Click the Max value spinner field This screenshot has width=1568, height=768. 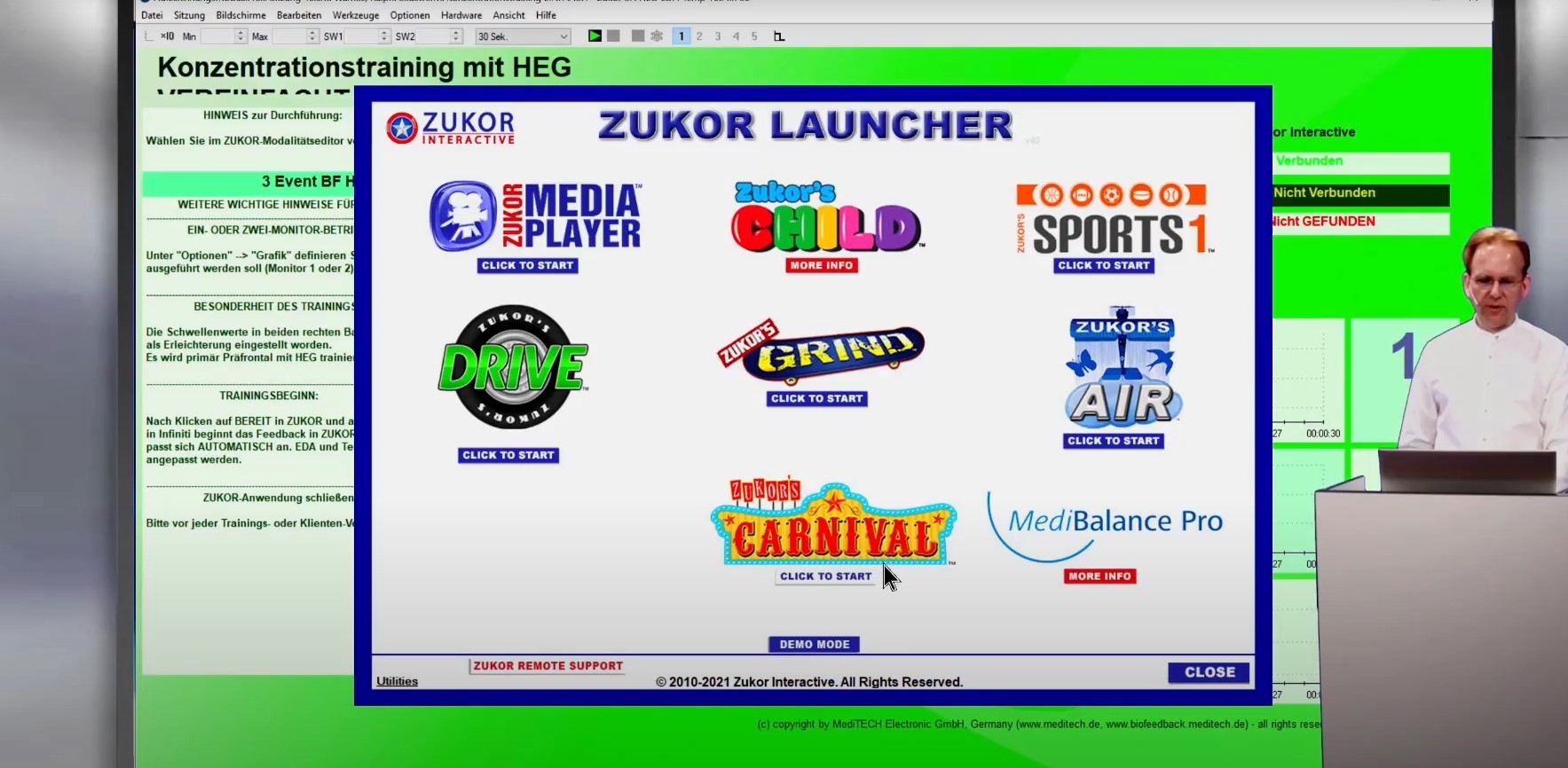(x=295, y=36)
